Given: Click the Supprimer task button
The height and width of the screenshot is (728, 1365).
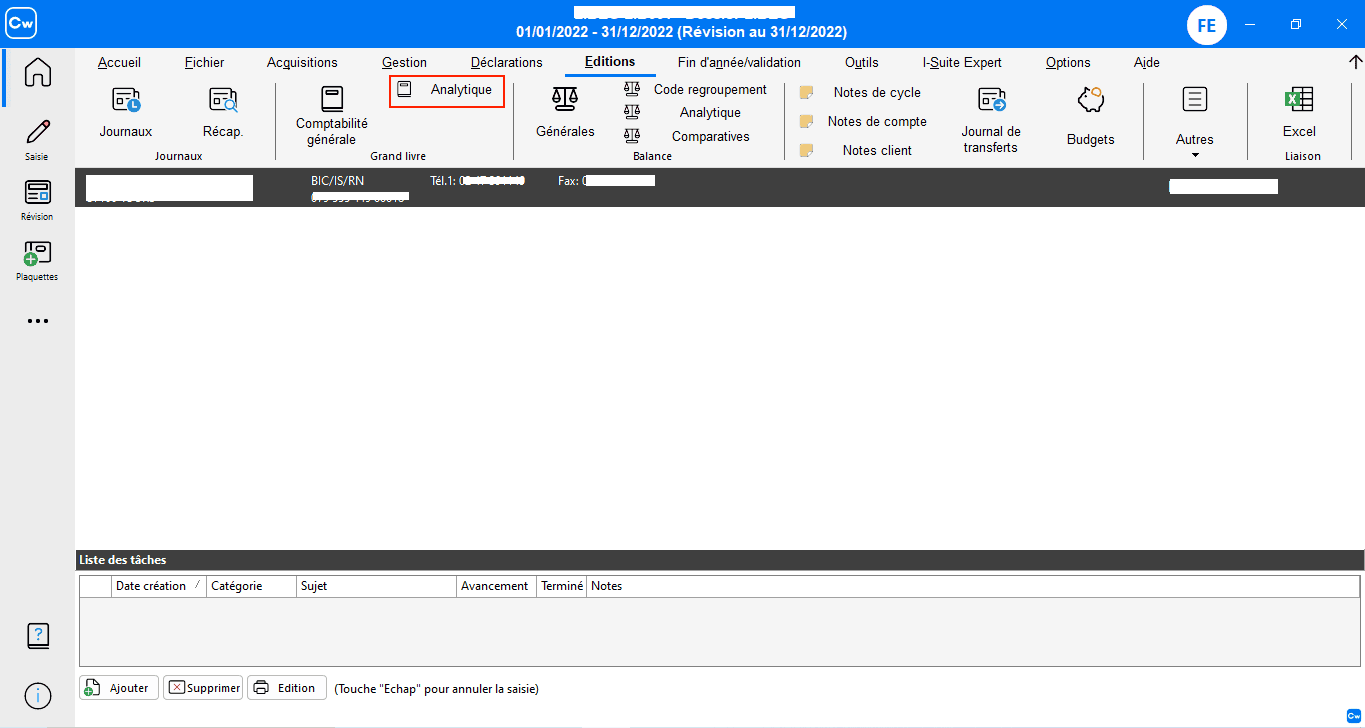Looking at the screenshot, I should click(203, 688).
